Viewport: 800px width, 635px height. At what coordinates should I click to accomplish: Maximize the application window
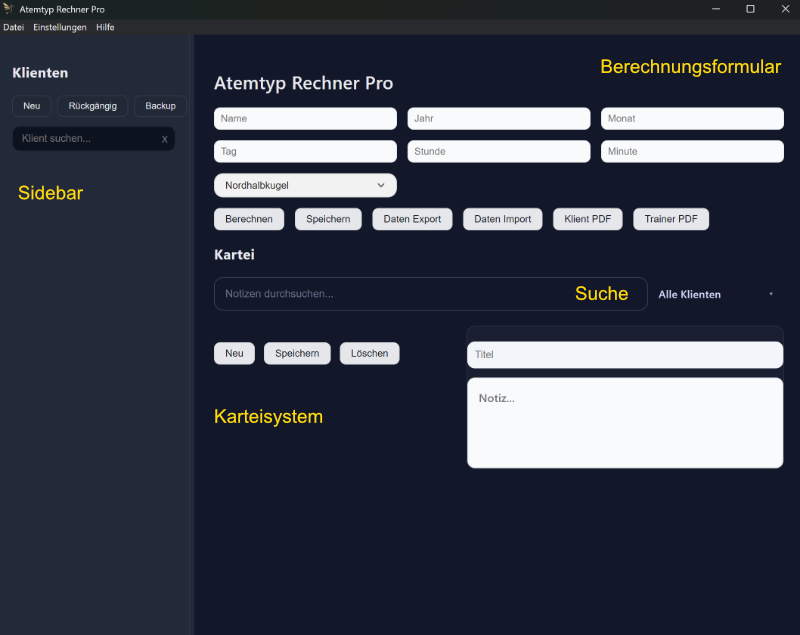750,9
